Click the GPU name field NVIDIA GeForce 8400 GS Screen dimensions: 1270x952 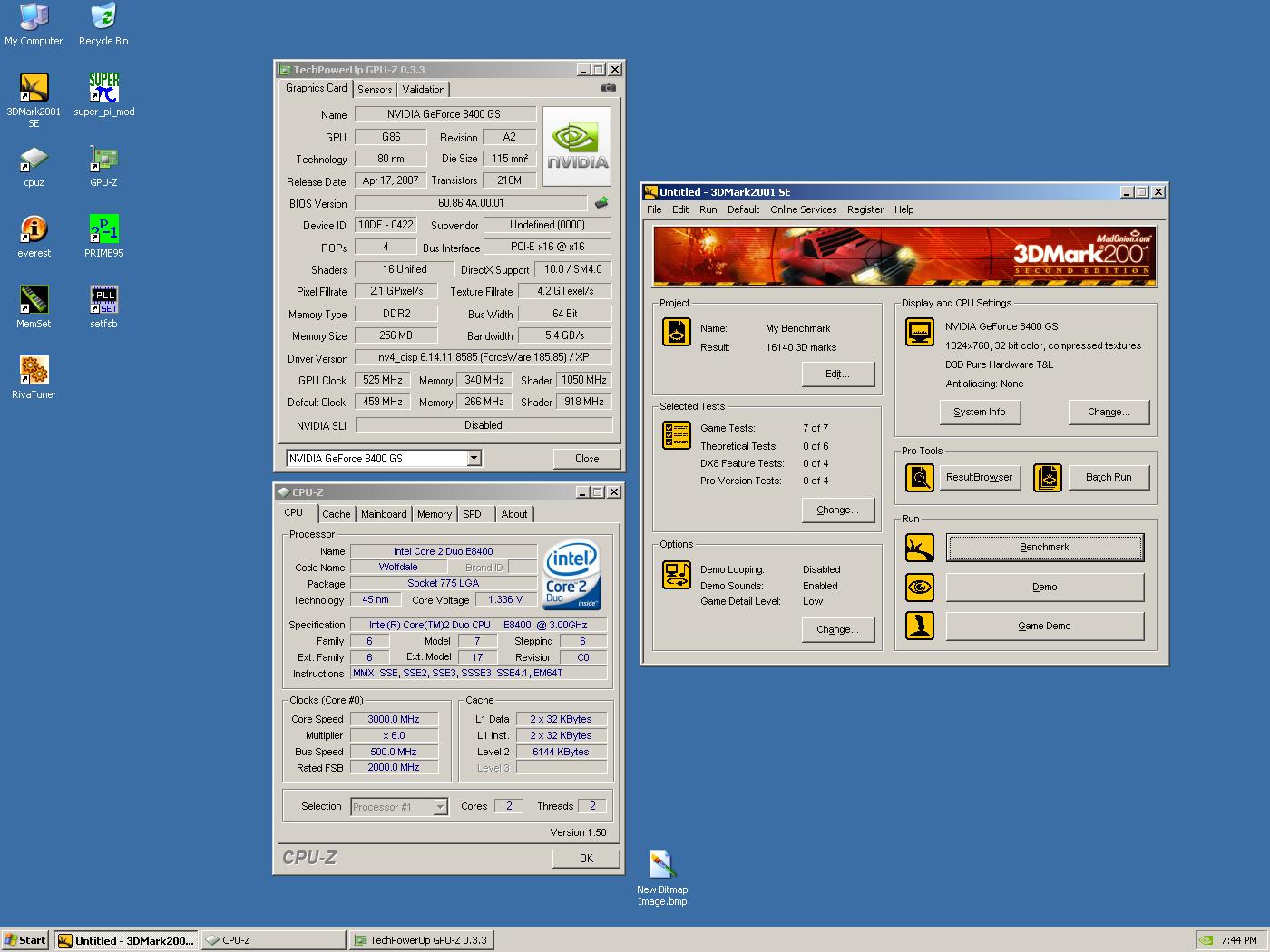(444, 114)
